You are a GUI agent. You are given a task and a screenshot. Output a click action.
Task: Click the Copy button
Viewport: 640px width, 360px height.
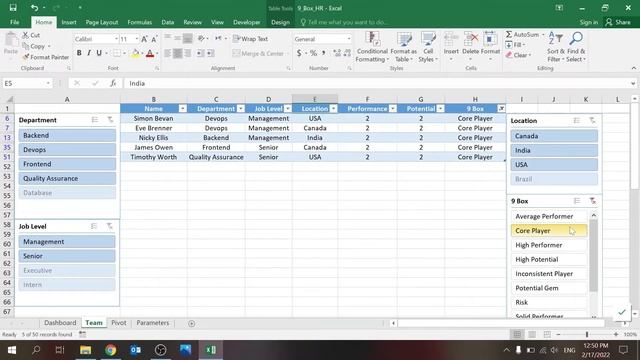[x=36, y=46]
